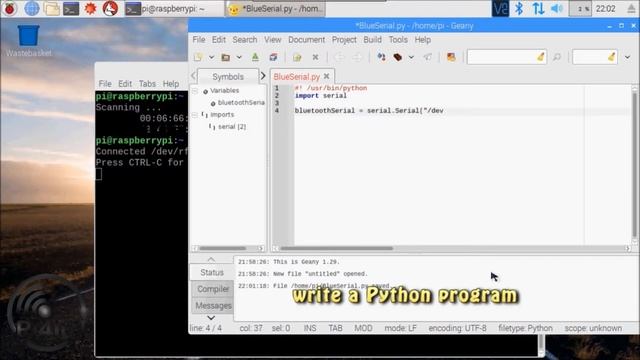Create a new file with Geany's toolbar

(x=198, y=57)
